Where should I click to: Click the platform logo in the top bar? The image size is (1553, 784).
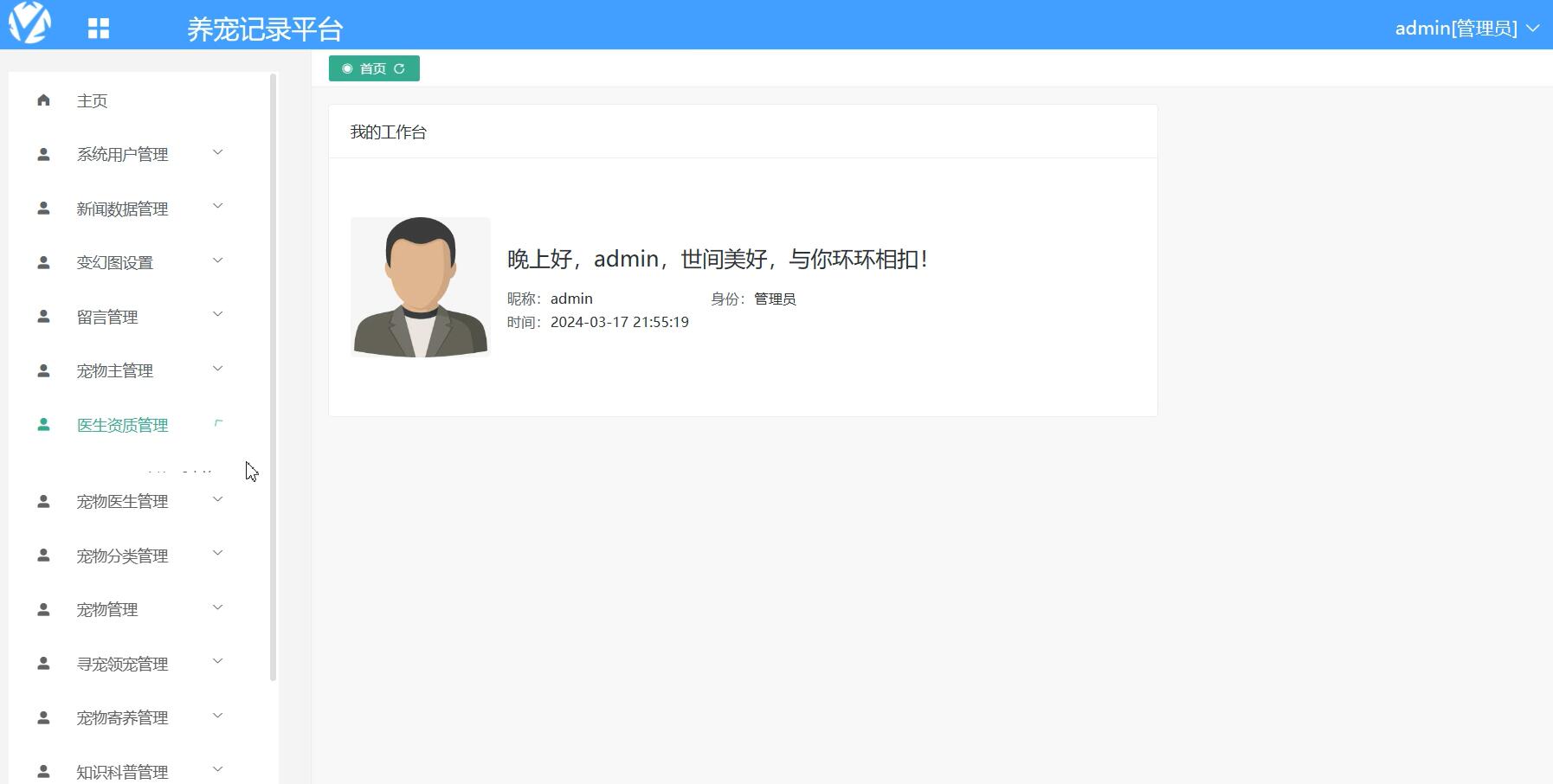coord(29,23)
